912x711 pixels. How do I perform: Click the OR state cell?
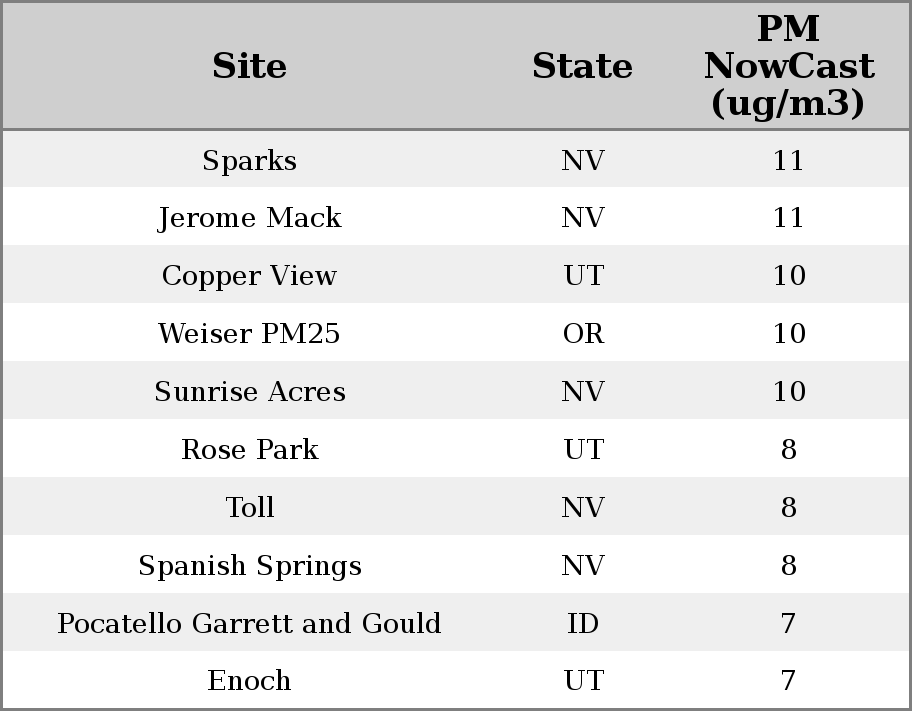583,334
